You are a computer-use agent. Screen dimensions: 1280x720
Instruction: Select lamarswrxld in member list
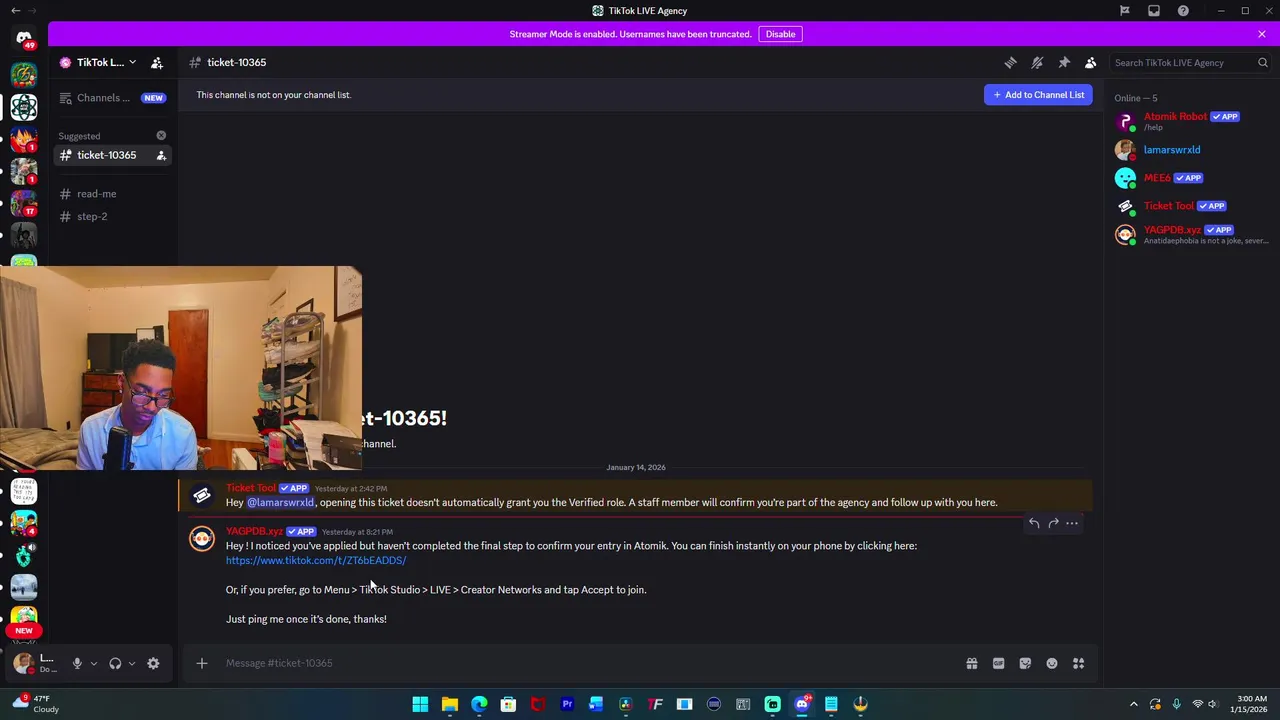coord(1190,150)
